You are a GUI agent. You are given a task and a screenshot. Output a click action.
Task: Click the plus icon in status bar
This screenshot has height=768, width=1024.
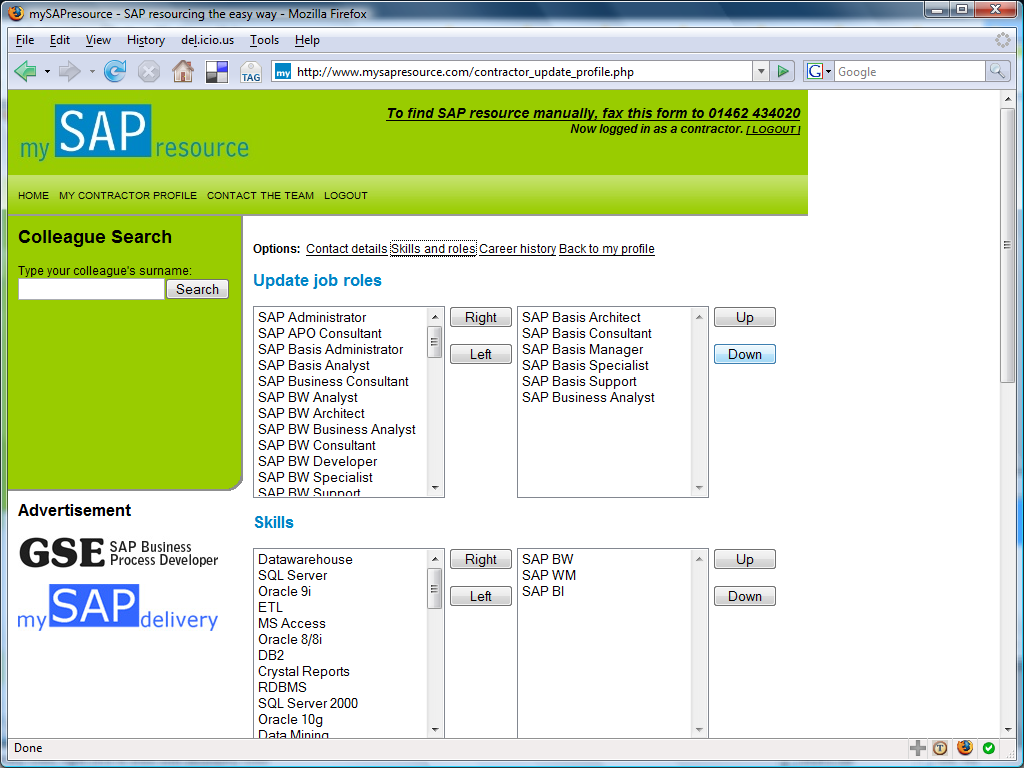918,748
